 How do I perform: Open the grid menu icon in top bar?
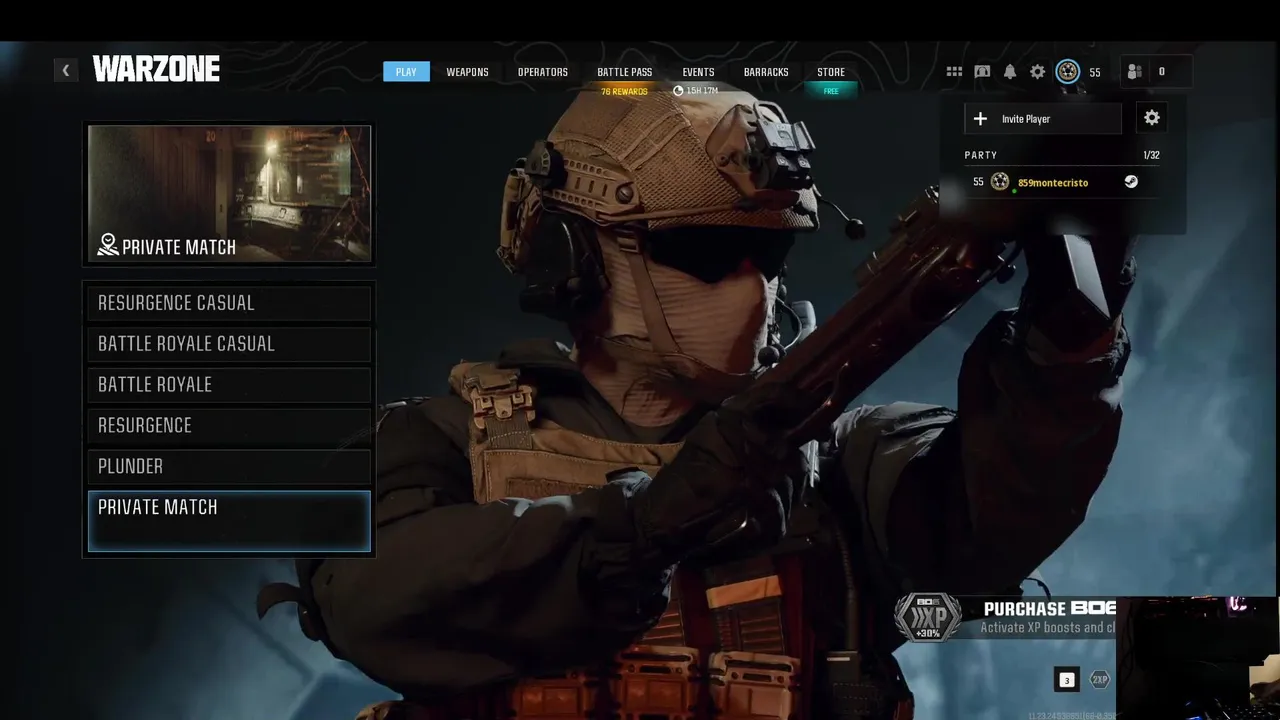pos(954,72)
